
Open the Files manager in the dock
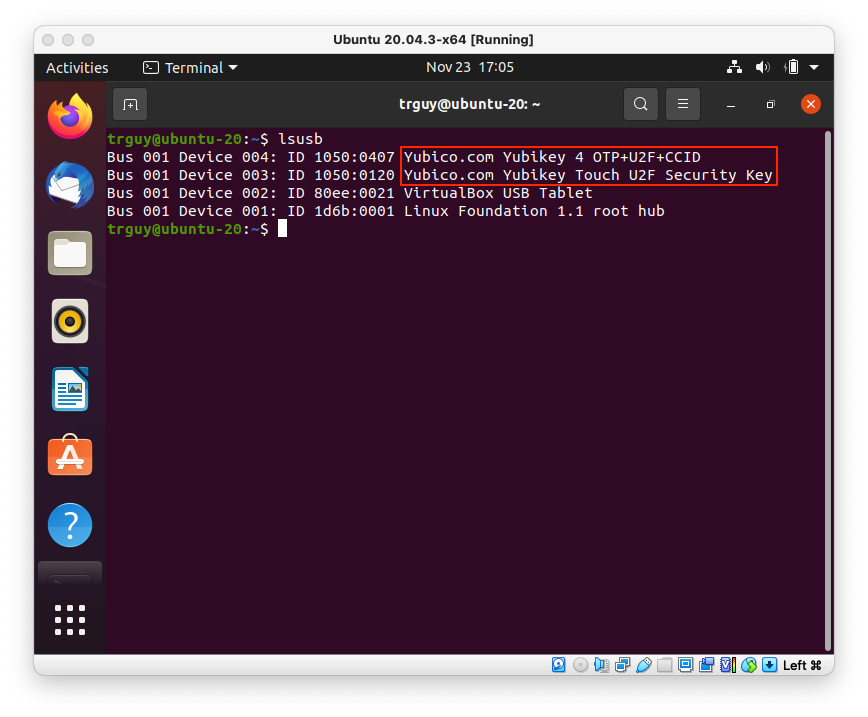(x=70, y=253)
